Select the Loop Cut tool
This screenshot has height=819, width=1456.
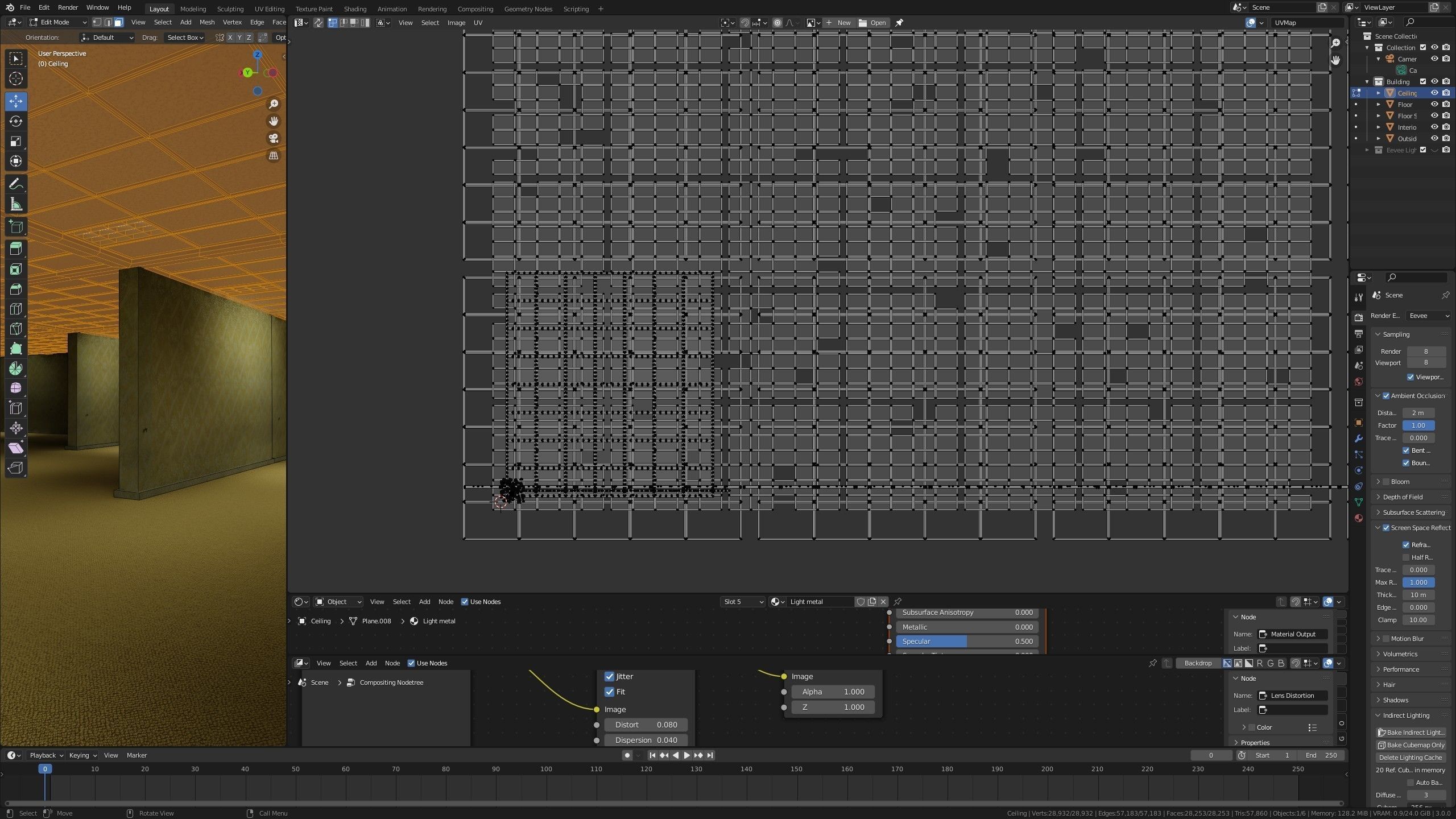(16, 309)
